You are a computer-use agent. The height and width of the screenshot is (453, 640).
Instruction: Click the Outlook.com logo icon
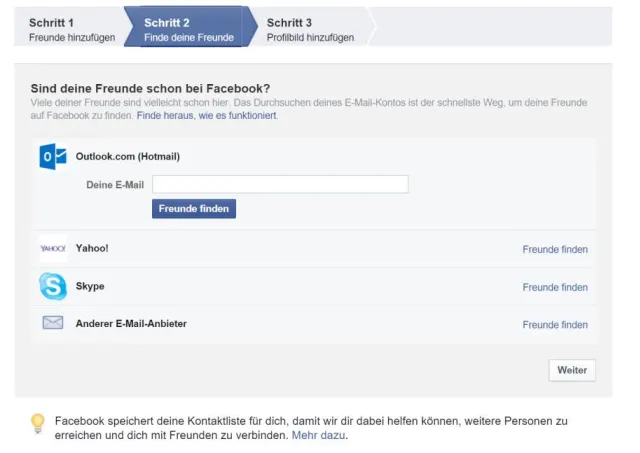point(53,157)
